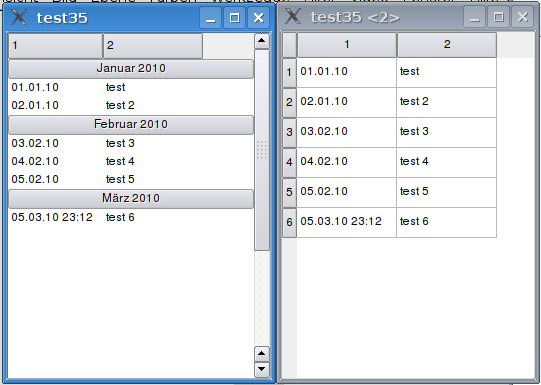Image resolution: width=541 pixels, height=385 pixels.
Task: Maximize the test35 window
Action: coord(235,18)
